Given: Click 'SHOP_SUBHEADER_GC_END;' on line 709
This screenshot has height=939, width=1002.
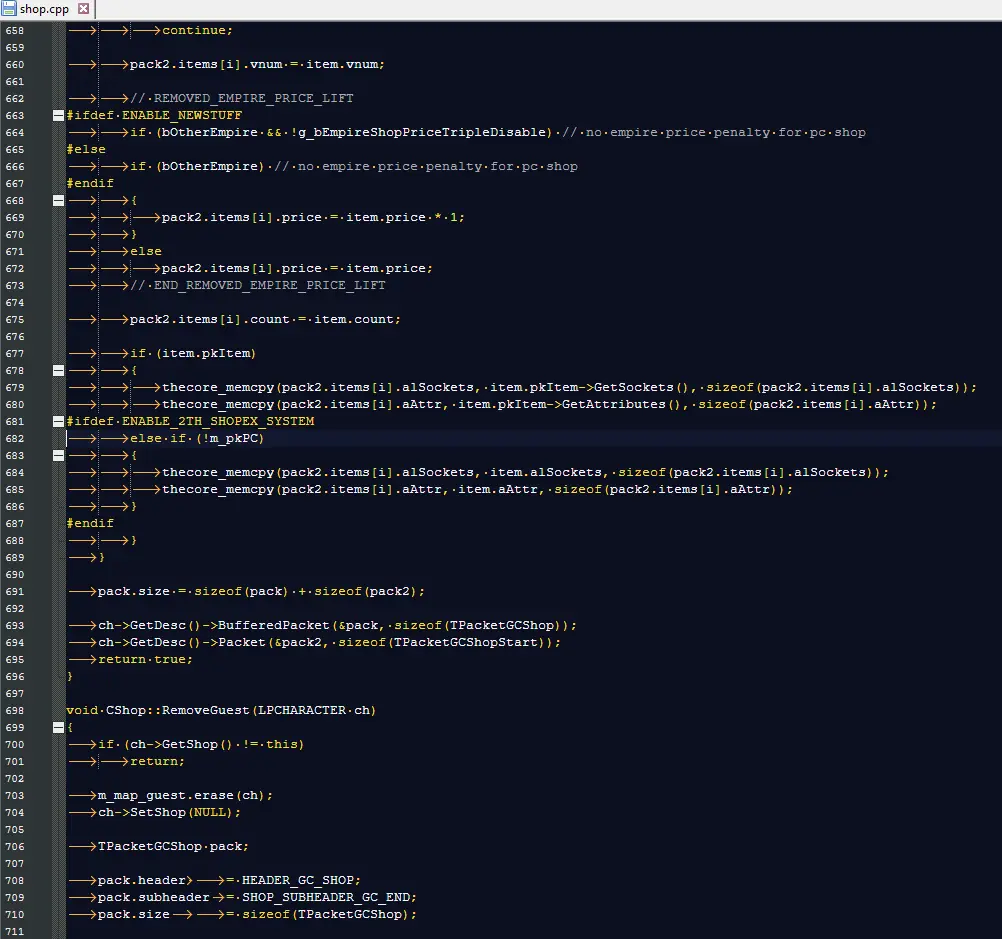Looking at the screenshot, I should 329,897.
